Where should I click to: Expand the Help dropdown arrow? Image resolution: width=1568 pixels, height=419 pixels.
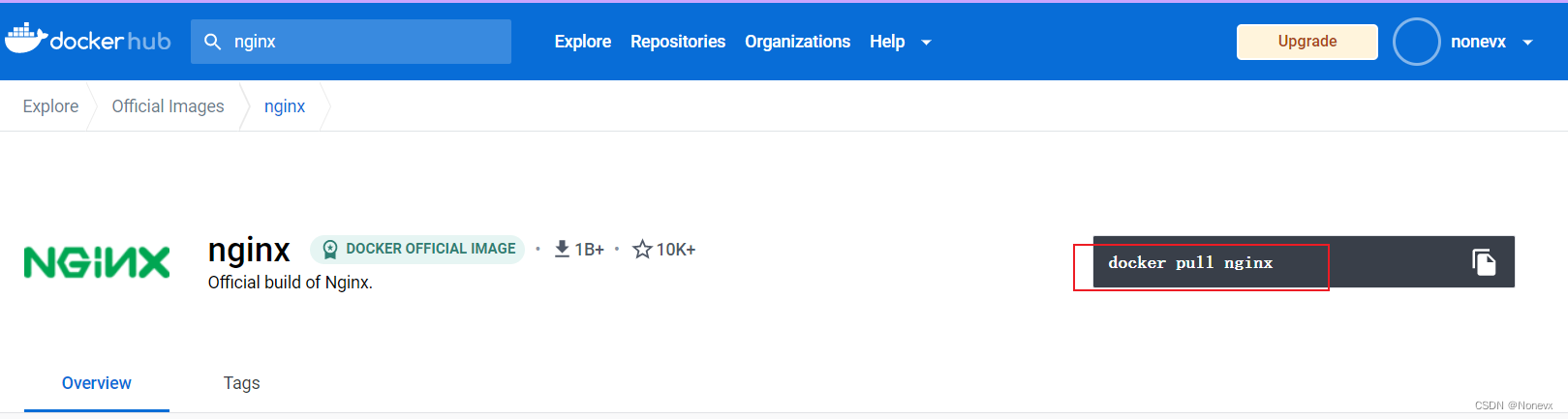pyautogui.click(x=926, y=43)
